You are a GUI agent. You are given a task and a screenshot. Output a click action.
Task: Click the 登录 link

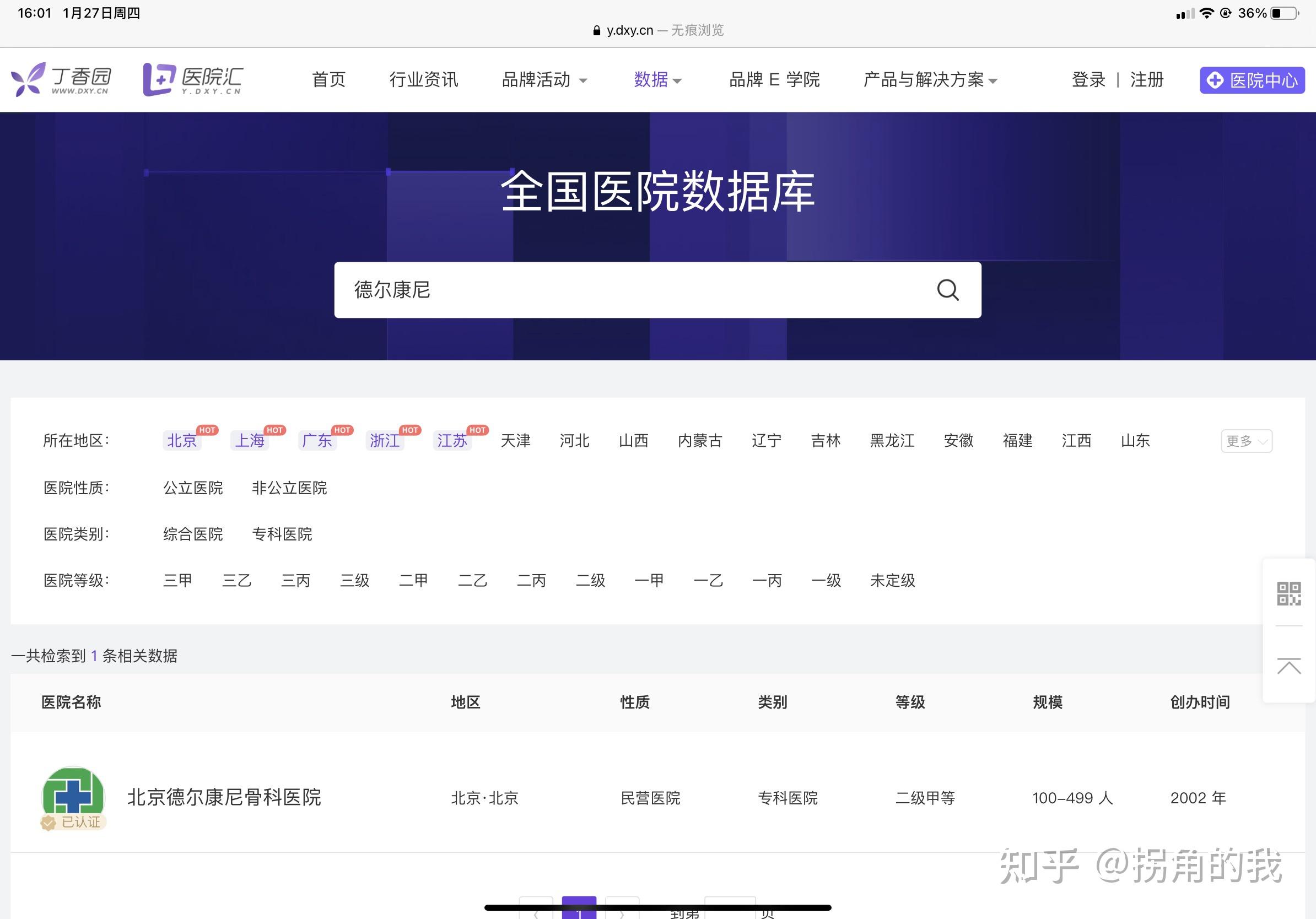[1088, 80]
